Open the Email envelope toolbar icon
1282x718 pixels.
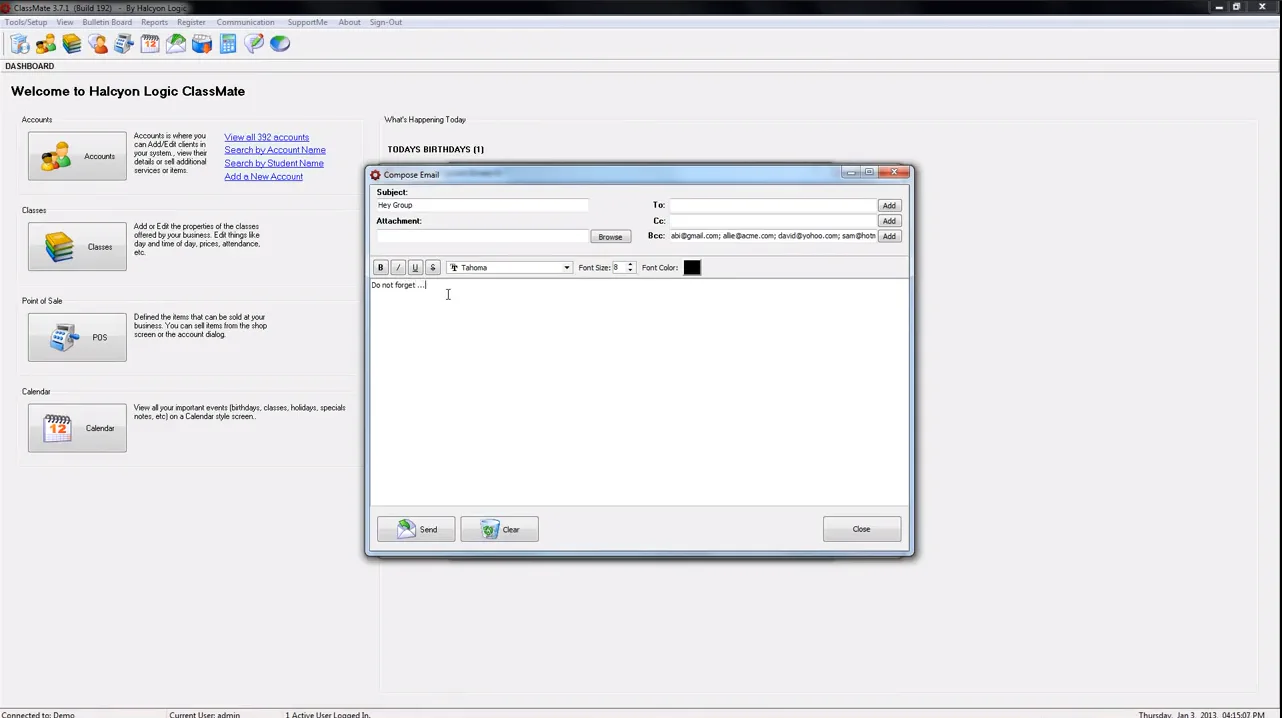(x=176, y=43)
